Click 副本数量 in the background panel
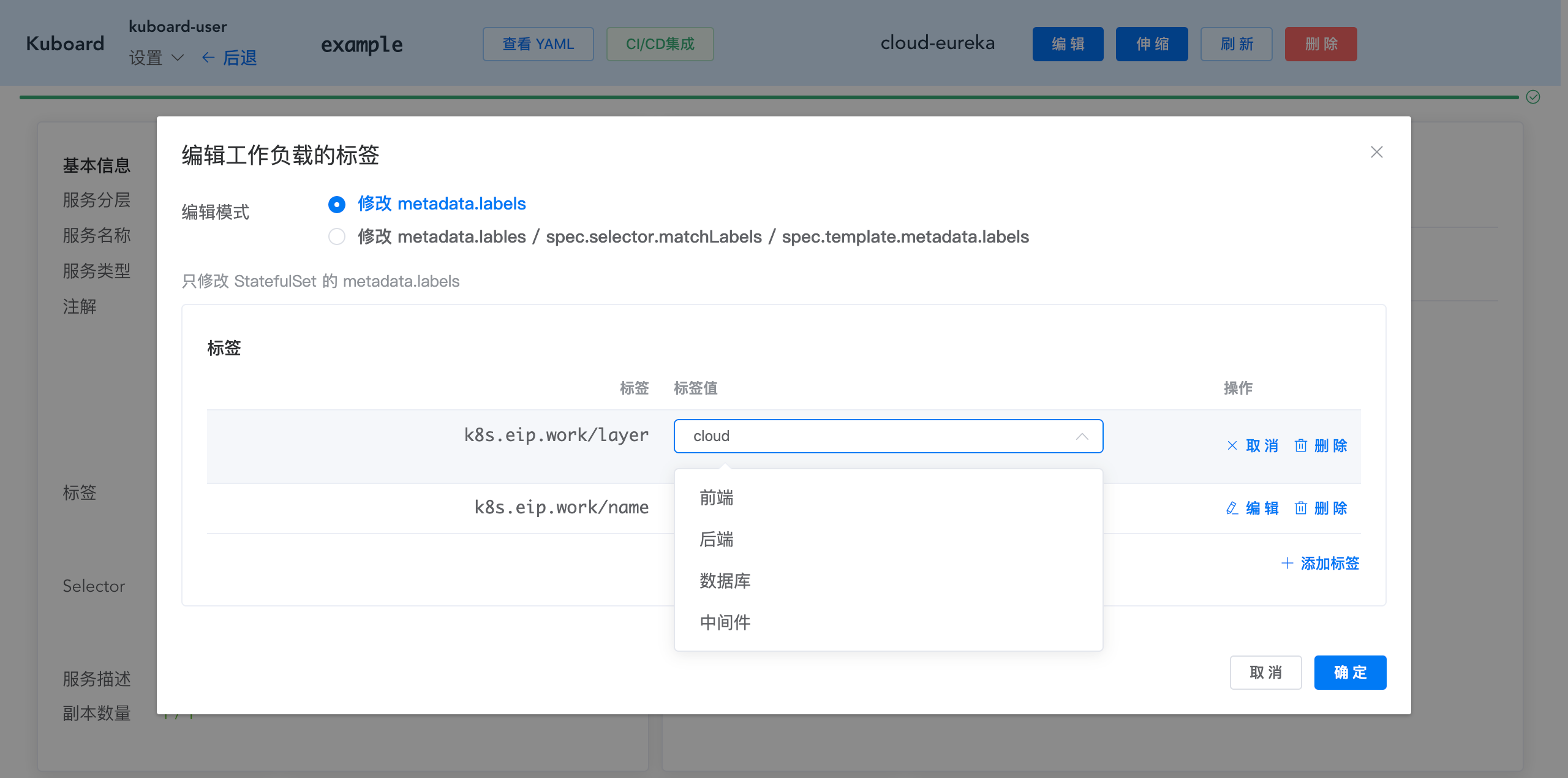The height and width of the screenshot is (778, 1568). [97, 713]
